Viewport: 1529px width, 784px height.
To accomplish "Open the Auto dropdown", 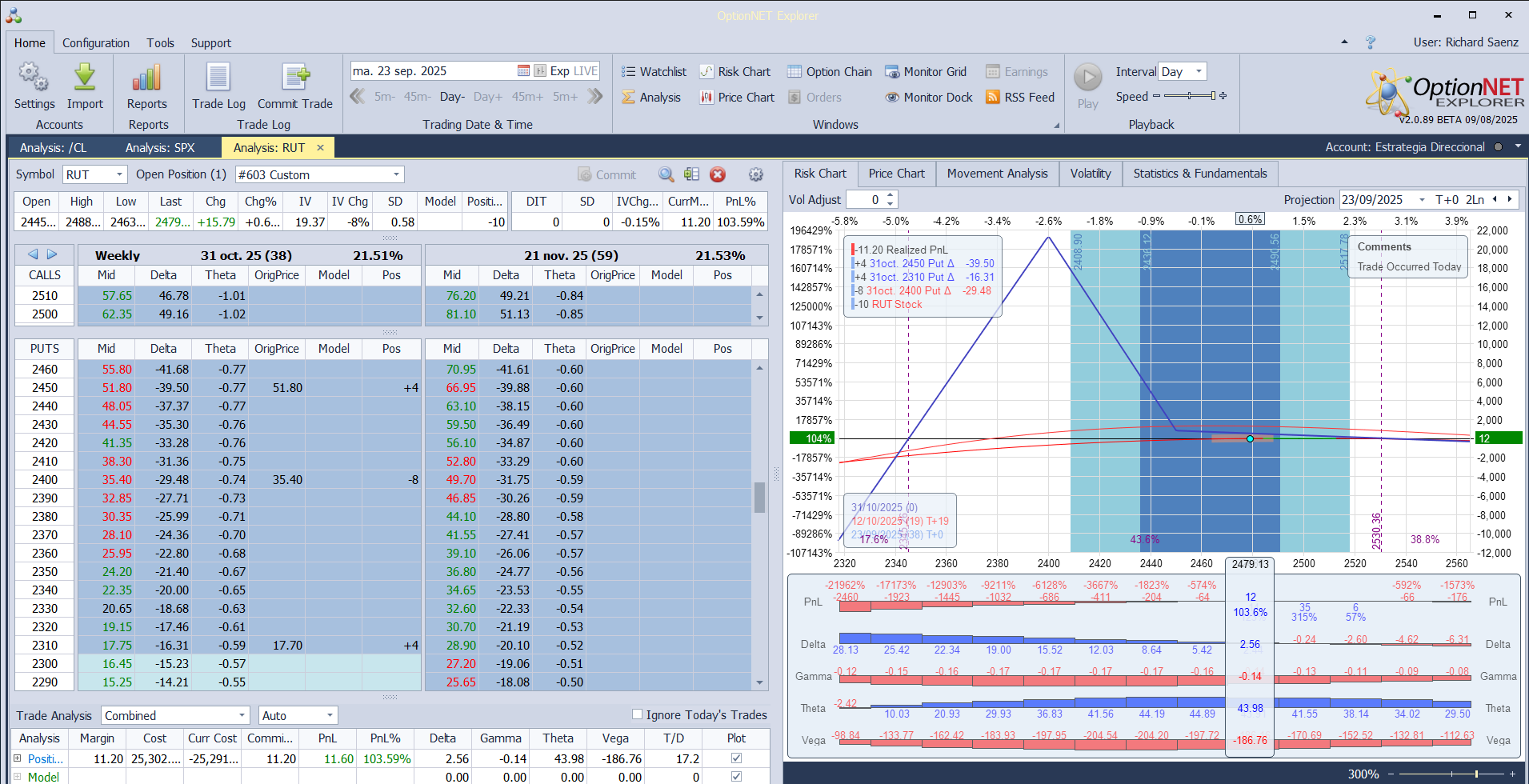I will [330, 715].
